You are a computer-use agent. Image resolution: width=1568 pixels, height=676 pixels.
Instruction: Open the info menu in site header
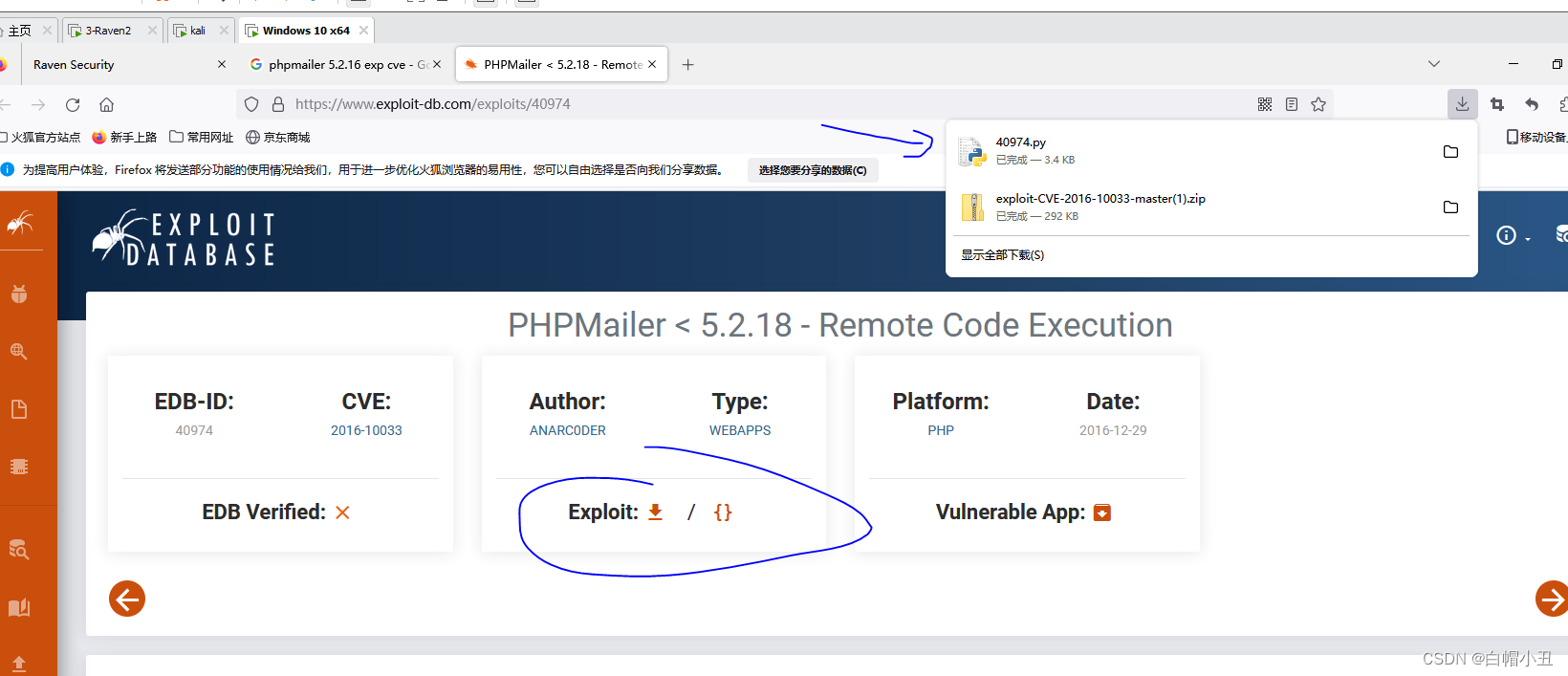click(1513, 235)
